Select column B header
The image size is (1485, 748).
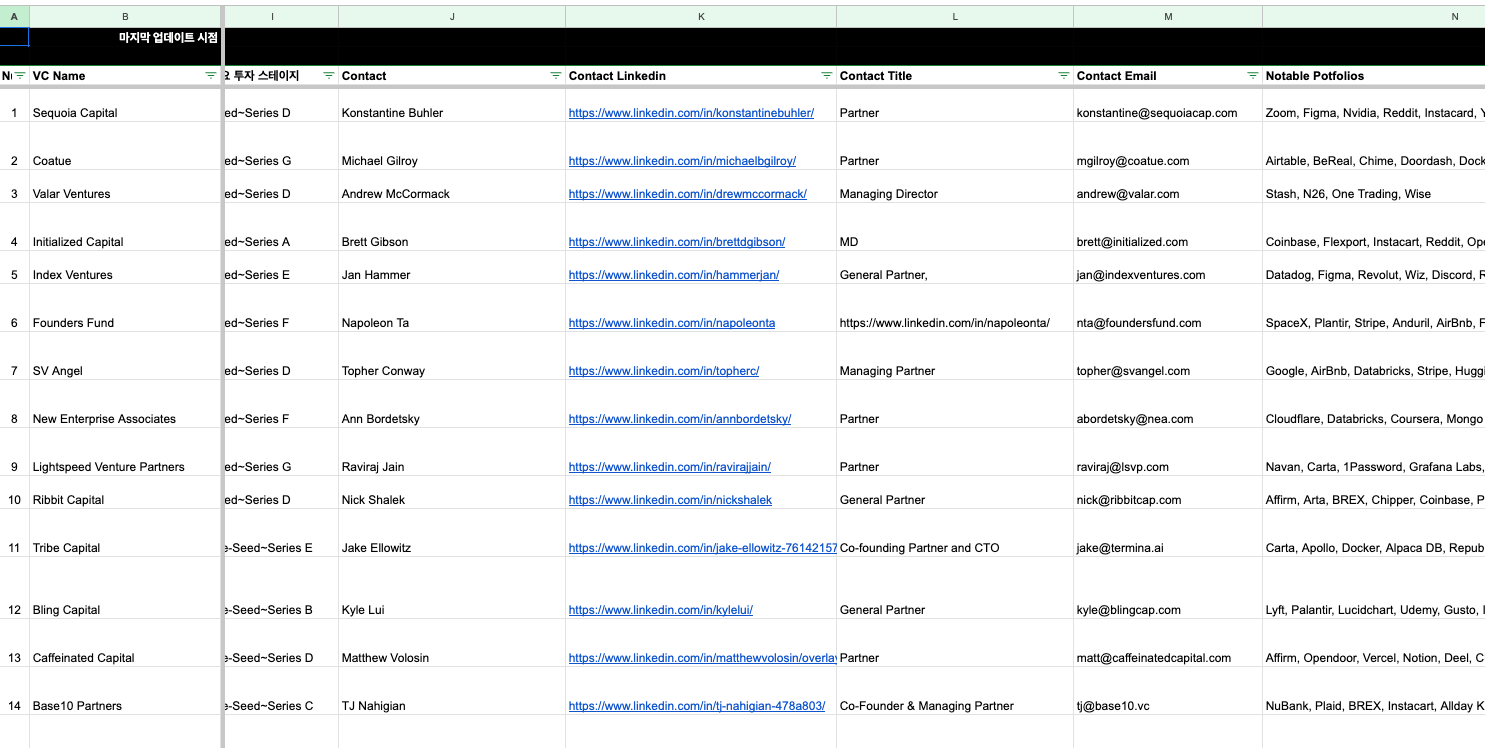point(124,17)
